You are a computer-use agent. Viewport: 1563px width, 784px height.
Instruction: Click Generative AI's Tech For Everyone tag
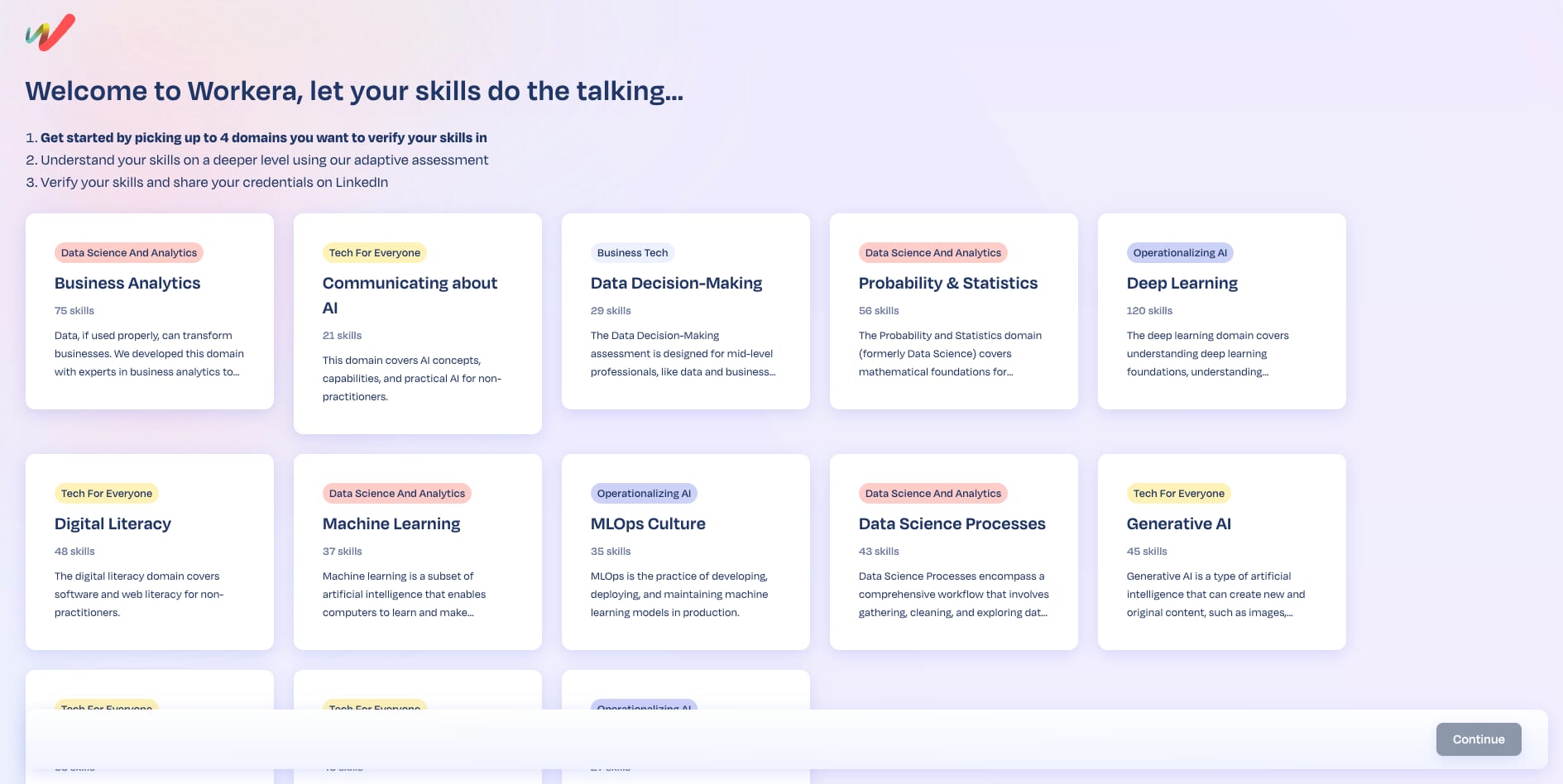click(x=1179, y=494)
